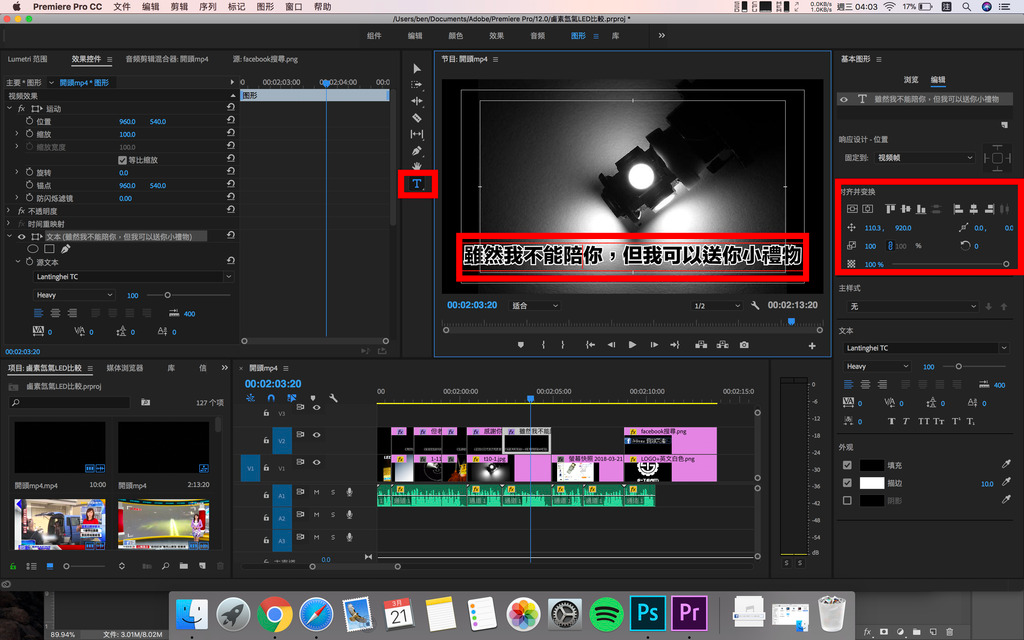Viewport: 1024px width, 640px height.
Task: Switch to 效果 workspace tab
Action: pos(496,36)
